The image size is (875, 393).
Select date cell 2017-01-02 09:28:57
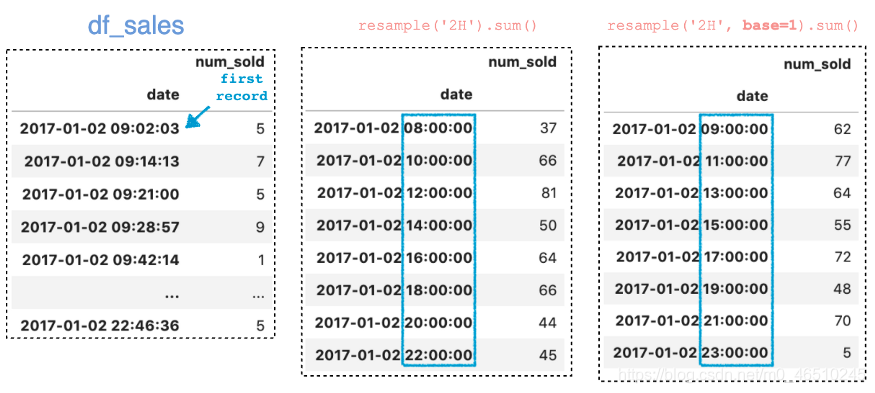point(100,227)
